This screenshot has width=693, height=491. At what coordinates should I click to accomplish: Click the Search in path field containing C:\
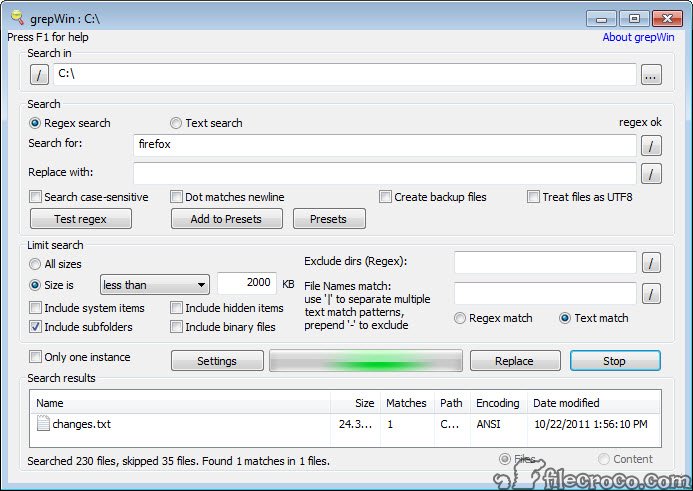[345, 74]
